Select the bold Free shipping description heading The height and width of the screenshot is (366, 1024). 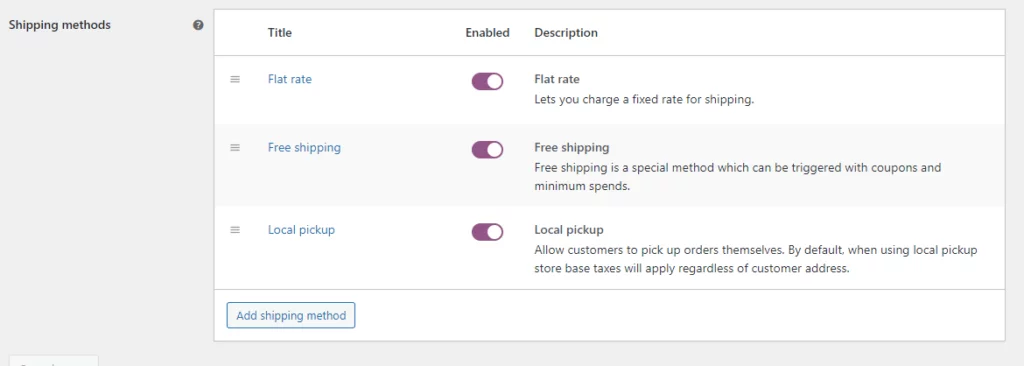(571, 148)
